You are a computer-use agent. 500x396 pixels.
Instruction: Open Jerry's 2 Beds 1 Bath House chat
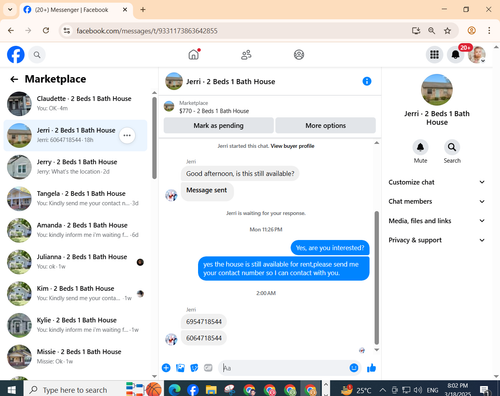pos(75,167)
